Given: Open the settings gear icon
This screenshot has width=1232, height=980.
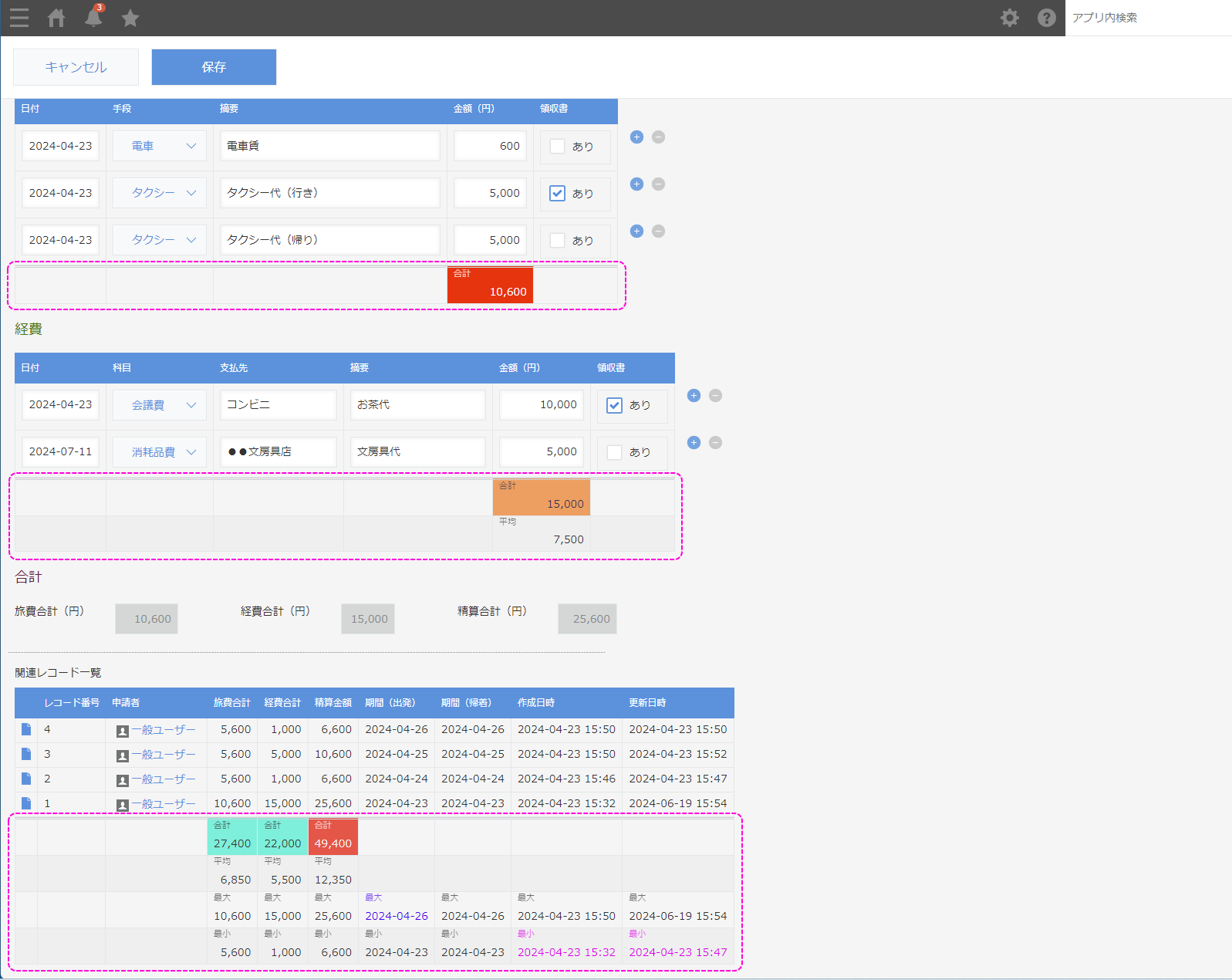Looking at the screenshot, I should 1009,18.
